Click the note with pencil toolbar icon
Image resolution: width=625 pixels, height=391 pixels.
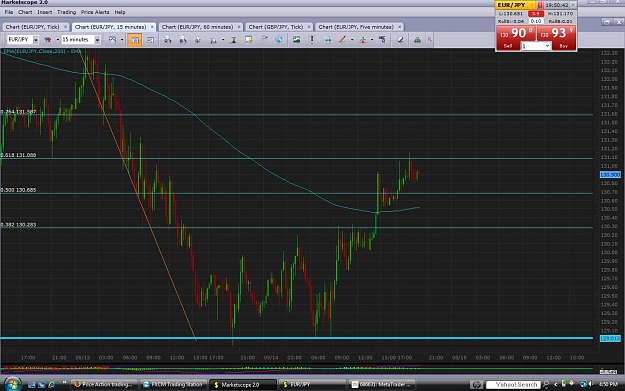(x=248, y=40)
